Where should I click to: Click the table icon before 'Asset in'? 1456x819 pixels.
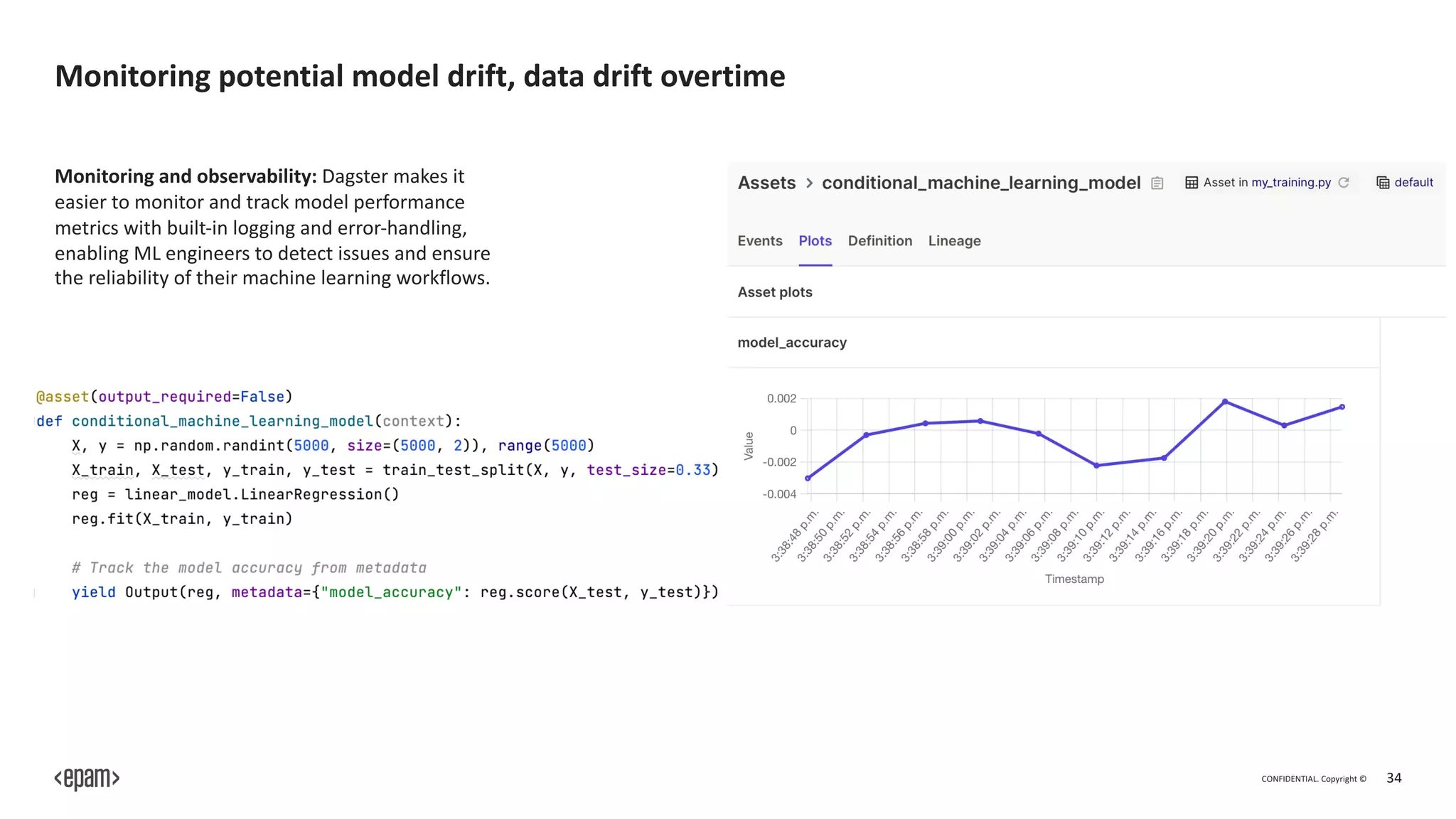coord(1192,183)
